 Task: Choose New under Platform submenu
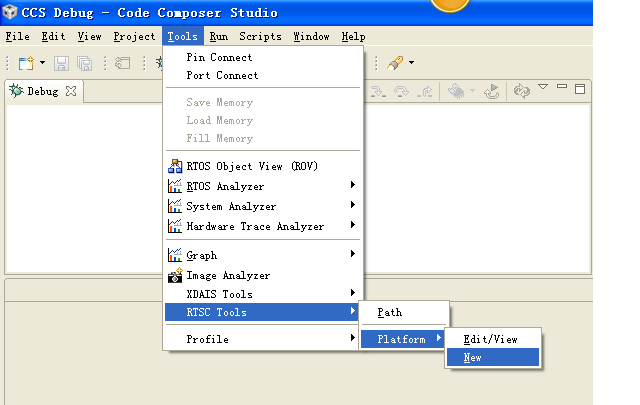pyautogui.click(x=493, y=357)
